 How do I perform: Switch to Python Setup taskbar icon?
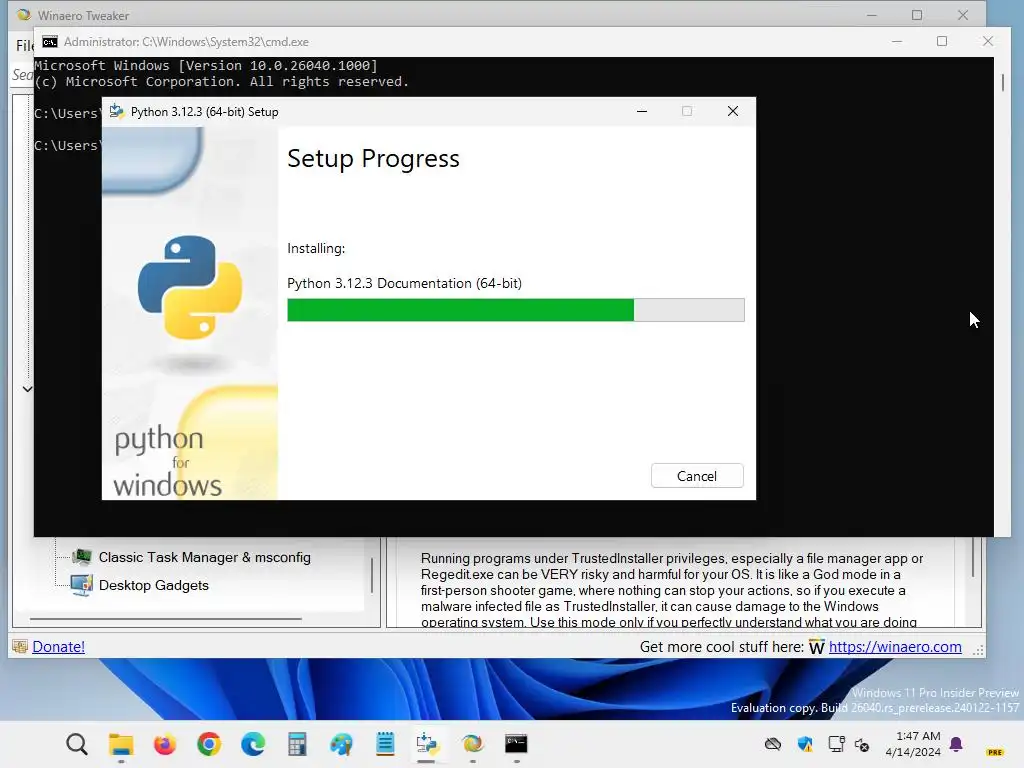pyautogui.click(x=428, y=744)
